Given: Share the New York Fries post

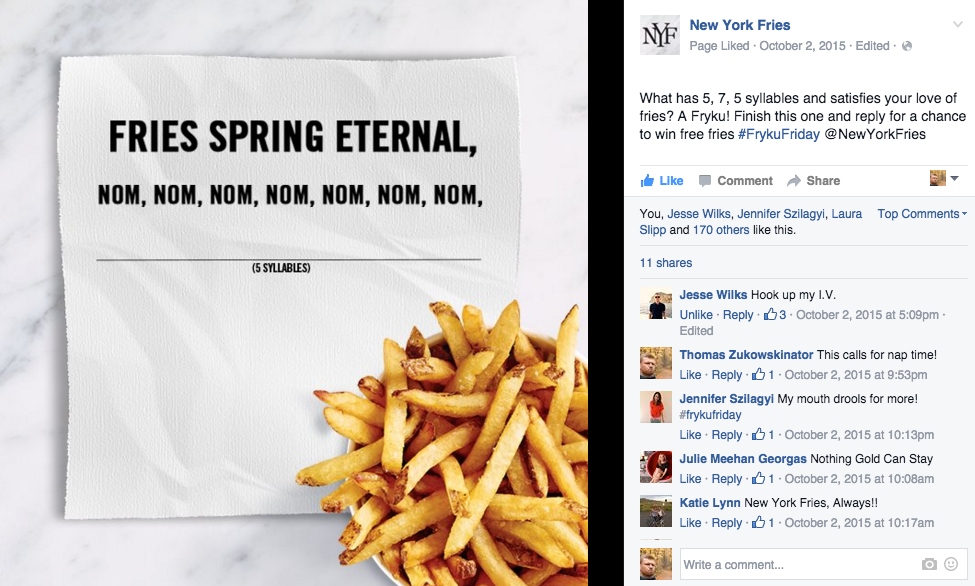Looking at the screenshot, I should pyautogui.click(x=813, y=181).
